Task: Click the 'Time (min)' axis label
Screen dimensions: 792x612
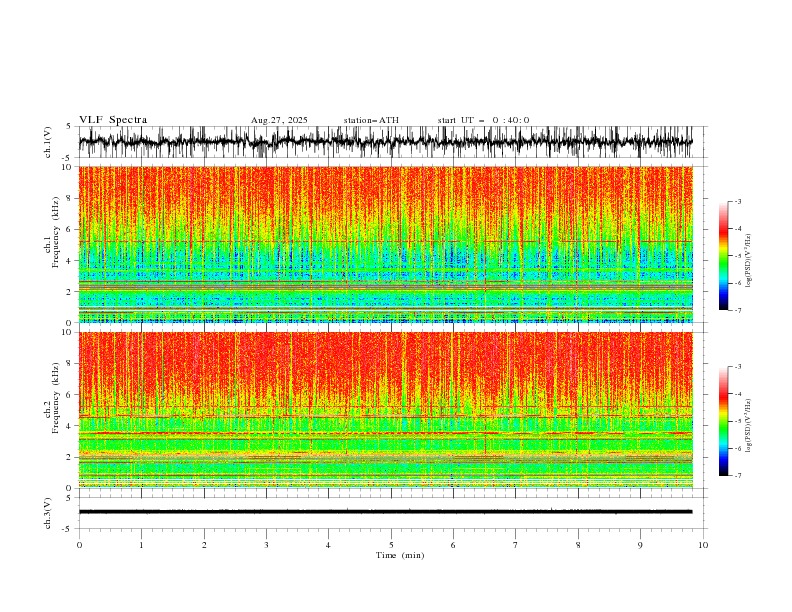Action: point(400,555)
